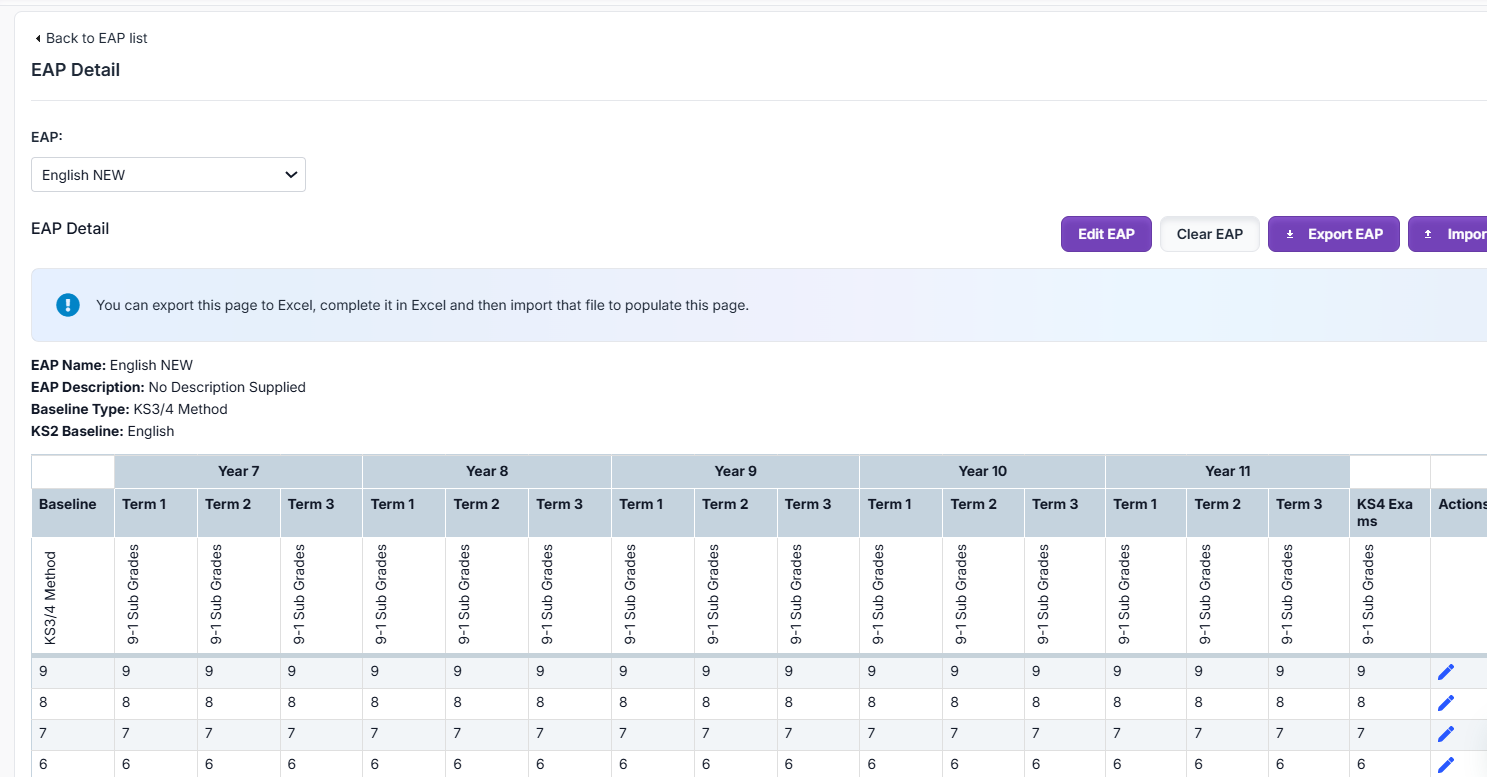Click the Baseline cell showing 6

click(73, 765)
